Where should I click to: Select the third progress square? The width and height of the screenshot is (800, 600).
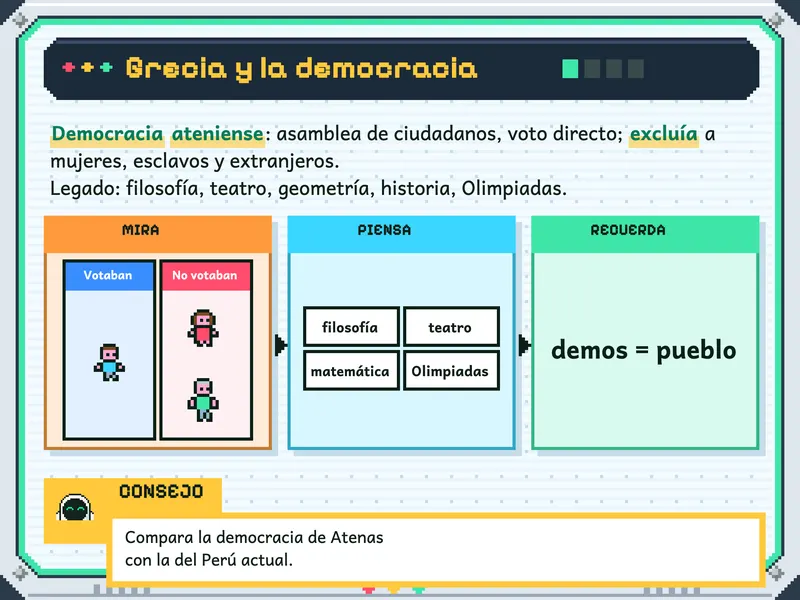[614, 69]
